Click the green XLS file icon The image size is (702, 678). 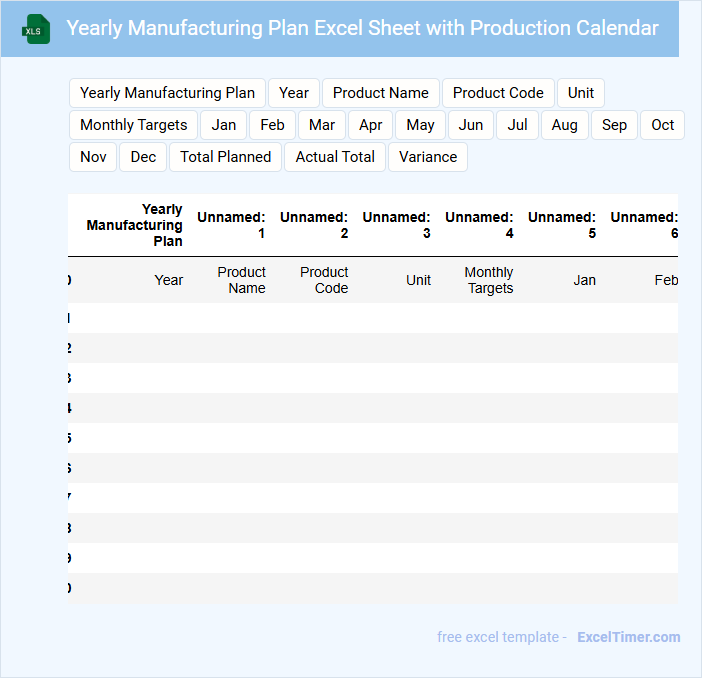point(36,29)
